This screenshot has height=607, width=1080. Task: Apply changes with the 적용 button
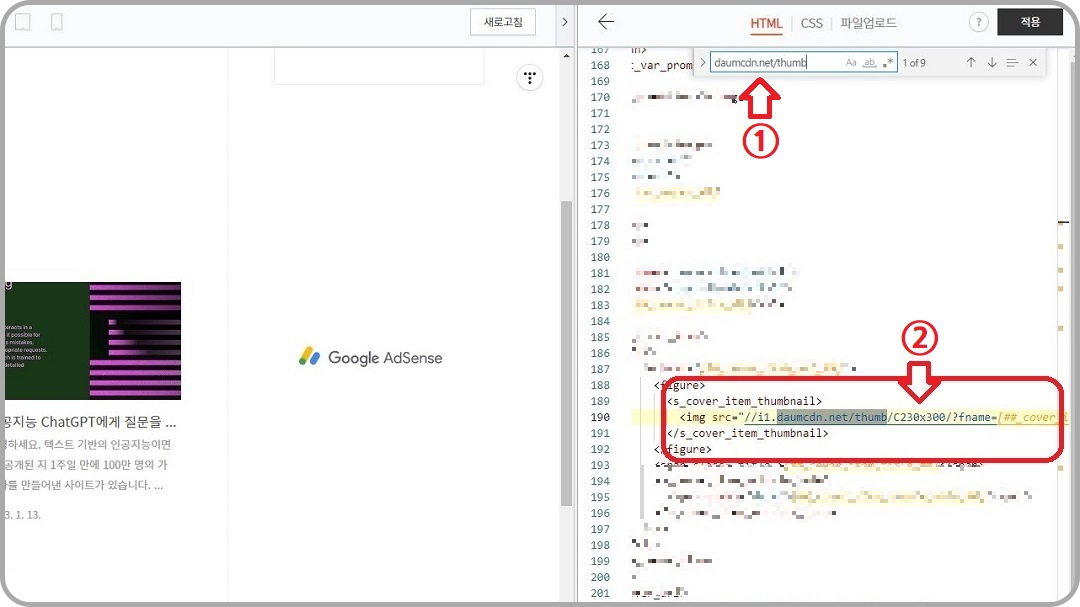tap(1030, 21)
